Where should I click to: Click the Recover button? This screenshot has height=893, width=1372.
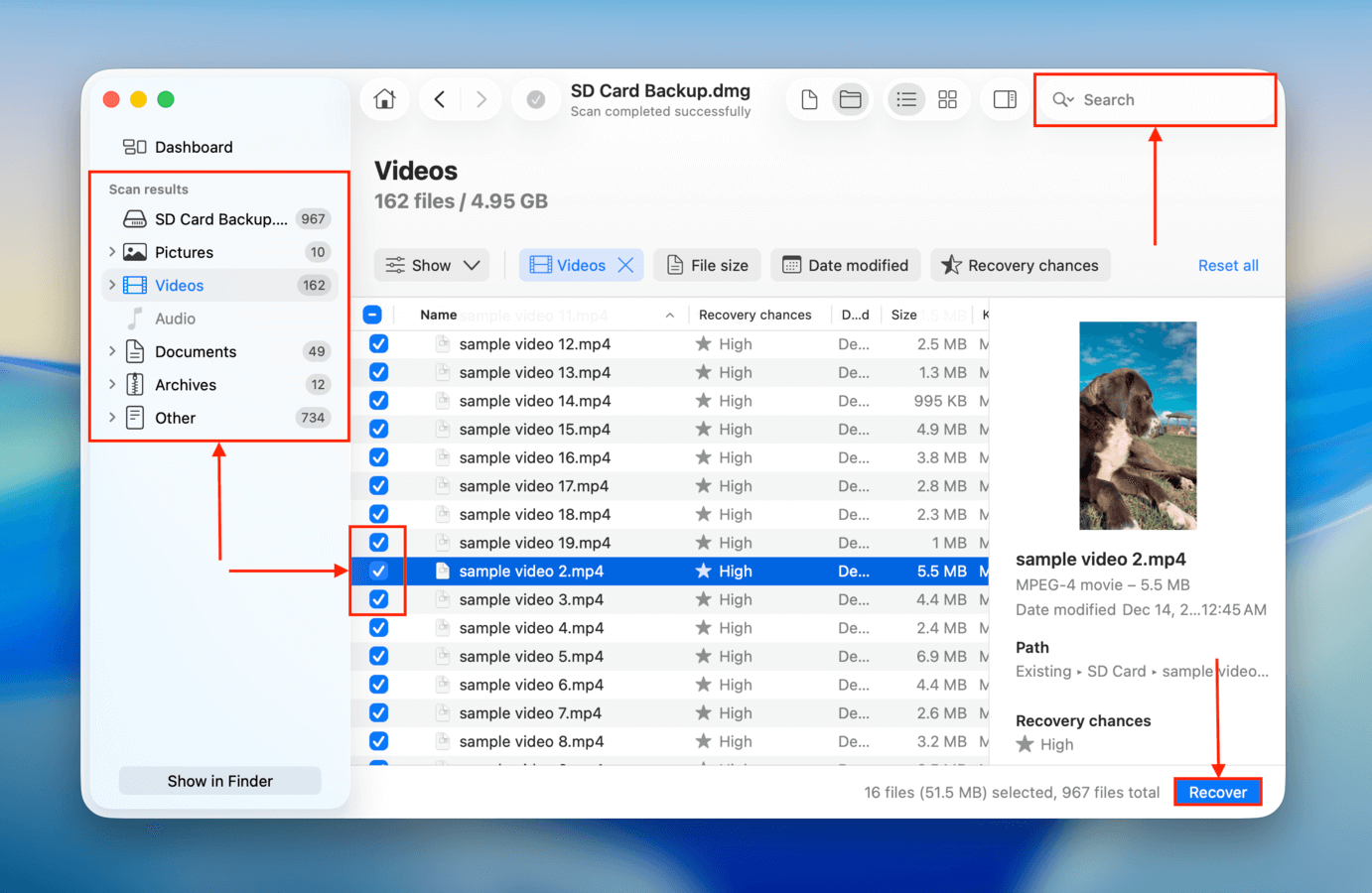[x=1218, y=791]
